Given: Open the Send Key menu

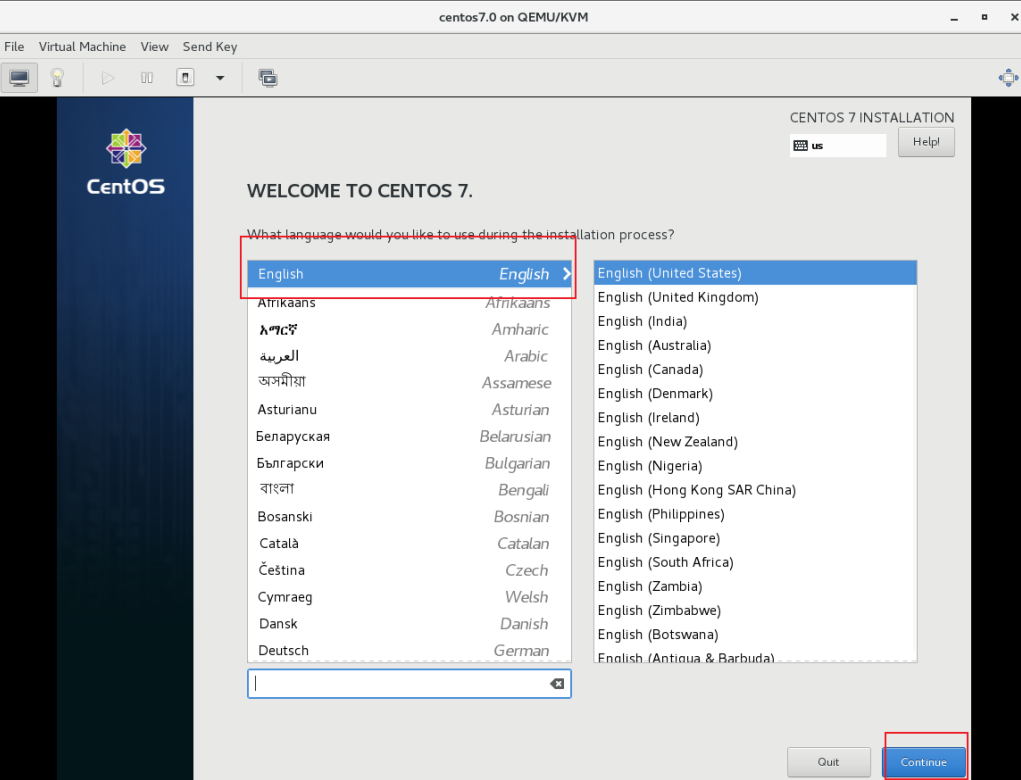Looking at the screenshot, I should pyautogui.click(x=210, y=47).
